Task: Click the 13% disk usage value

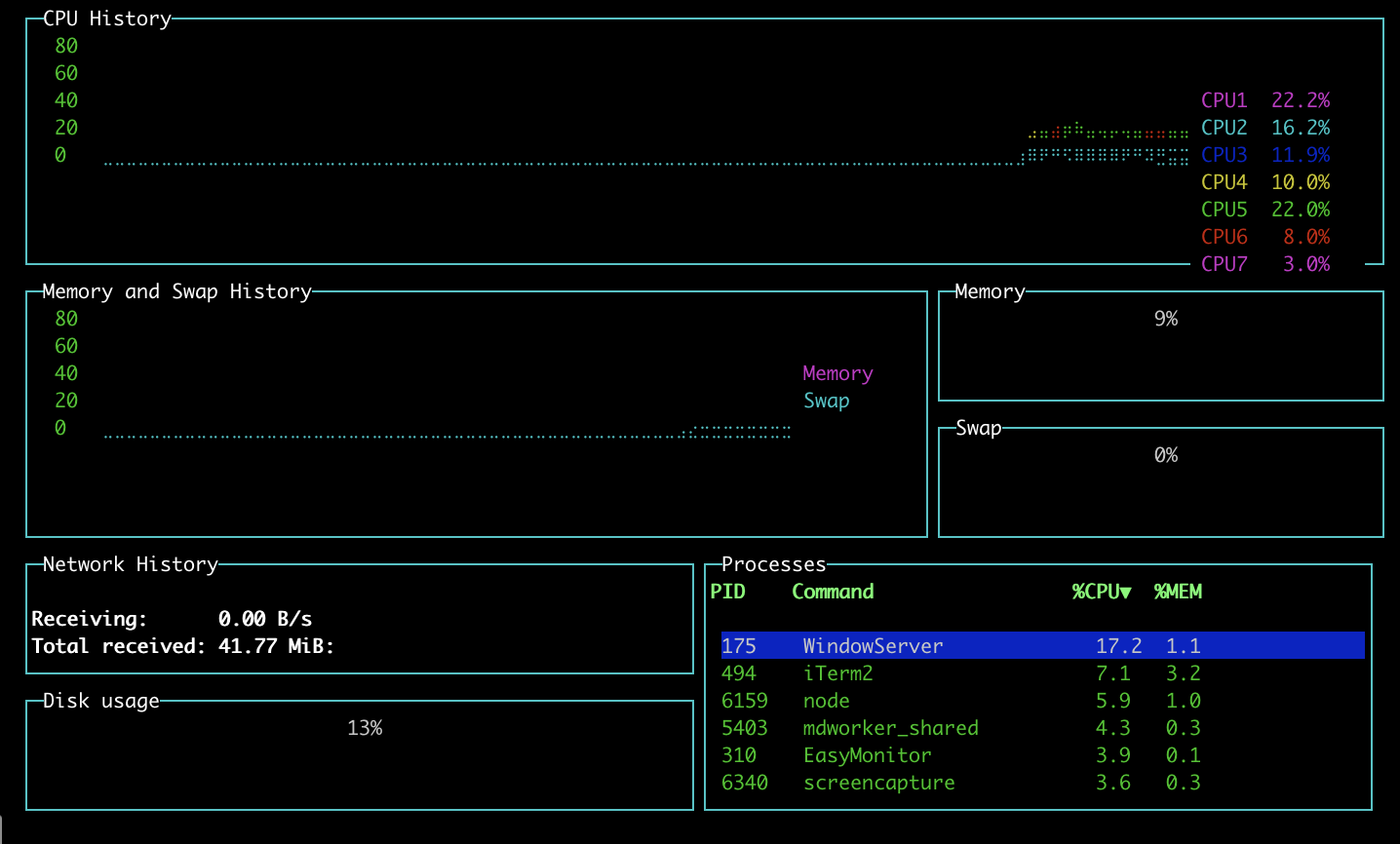Action: click(x=365, y=728)
